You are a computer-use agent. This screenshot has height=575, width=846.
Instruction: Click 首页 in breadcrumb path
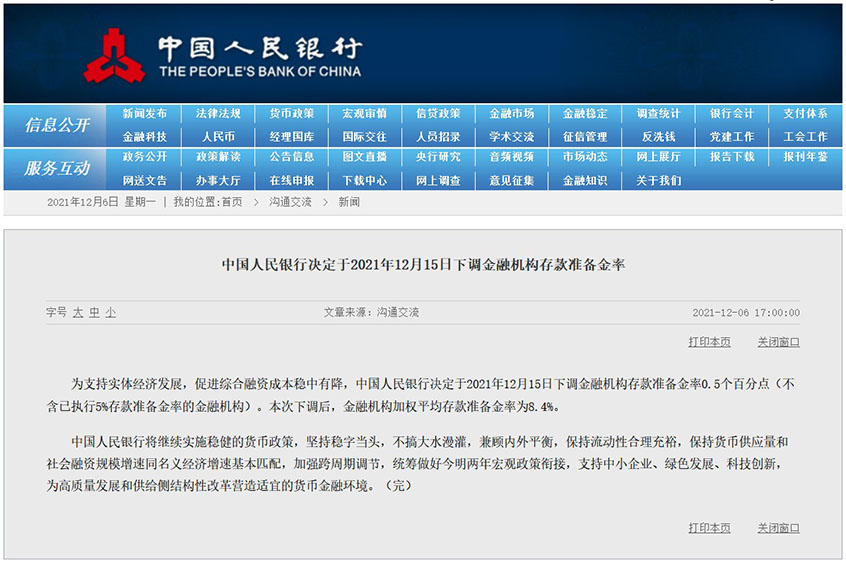tap(231, 202)
